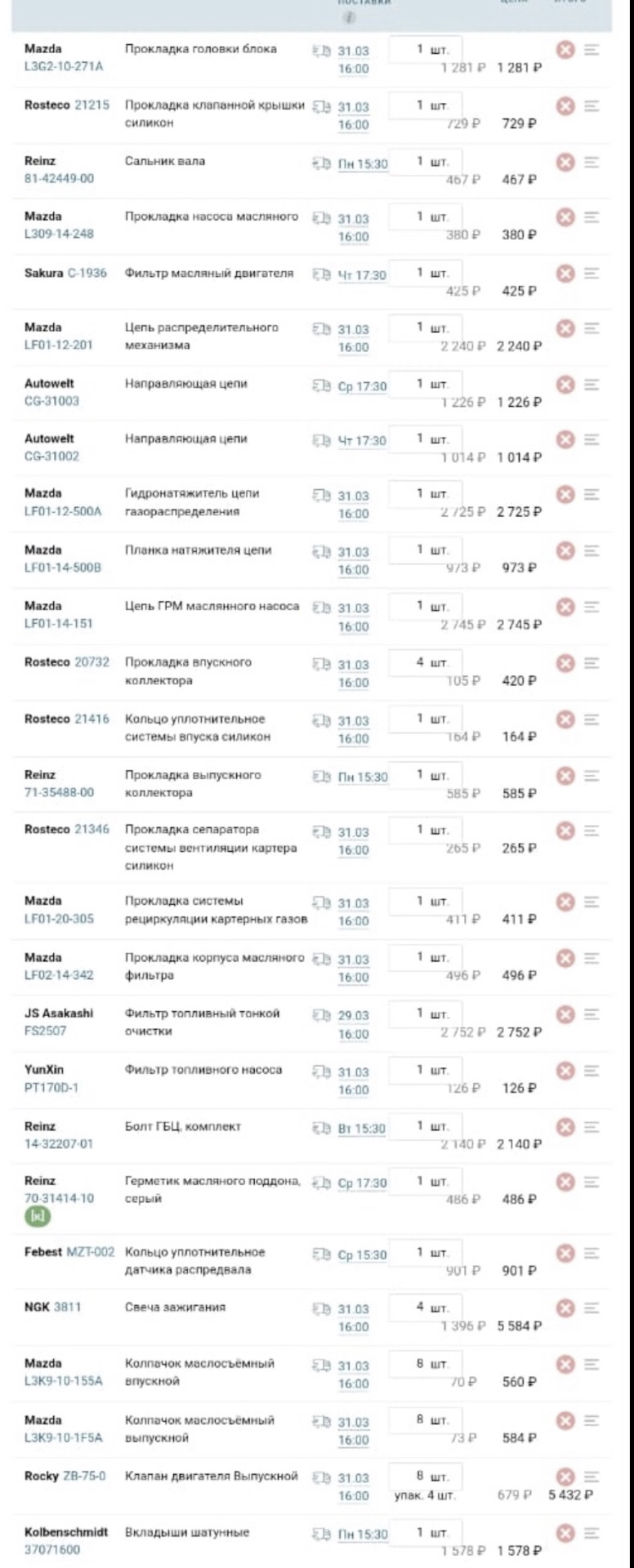Click the Чт 17:30 delivery time for Autowelt CG-31002
This screenshot has width=634, height=1568.
point(364,441)
